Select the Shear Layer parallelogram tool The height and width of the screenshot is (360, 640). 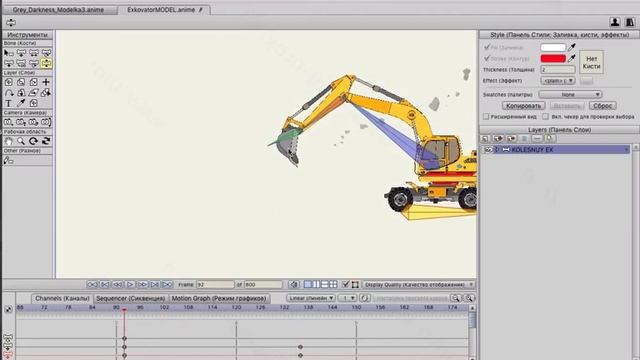pyautogui.click(x=33, y=93)
